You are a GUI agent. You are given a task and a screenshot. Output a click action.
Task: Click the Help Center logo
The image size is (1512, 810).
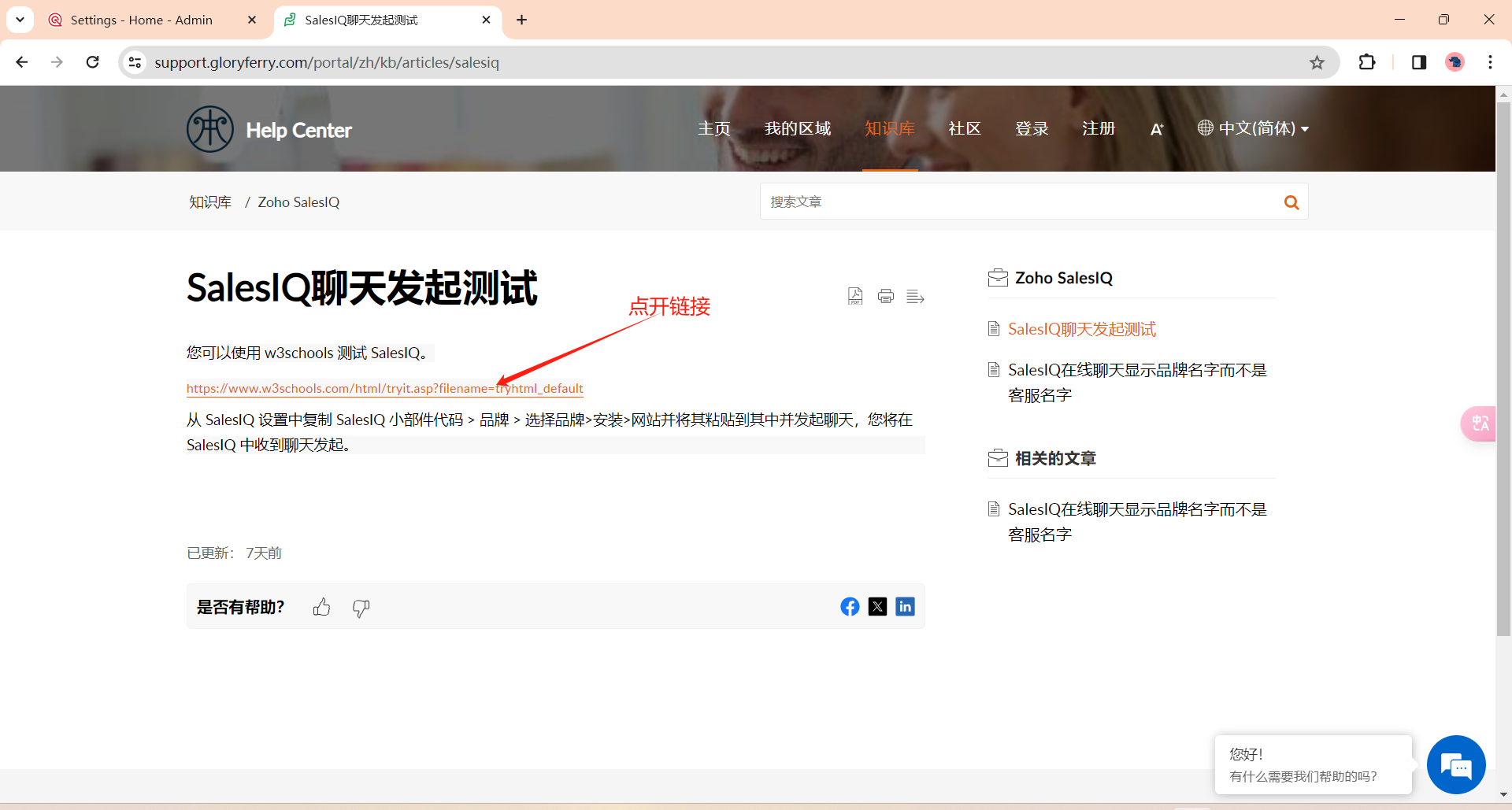click(269, 129)
